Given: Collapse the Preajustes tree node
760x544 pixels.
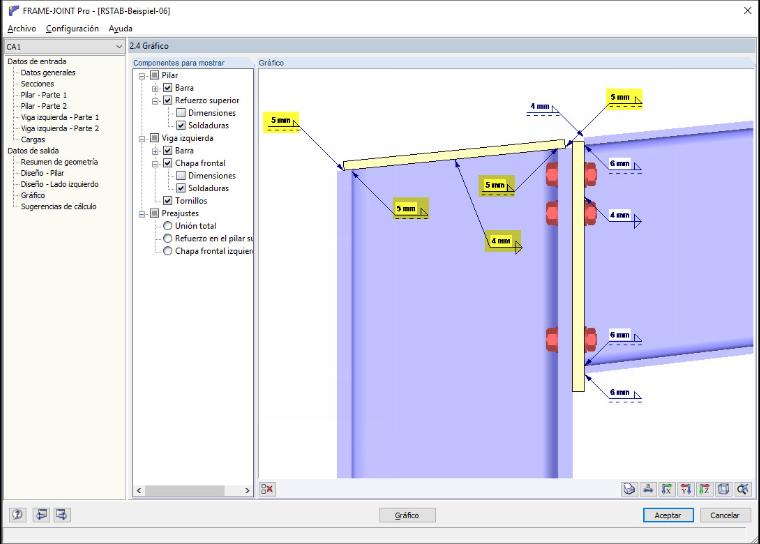Looking at the screenshot, I should [142, 214].
